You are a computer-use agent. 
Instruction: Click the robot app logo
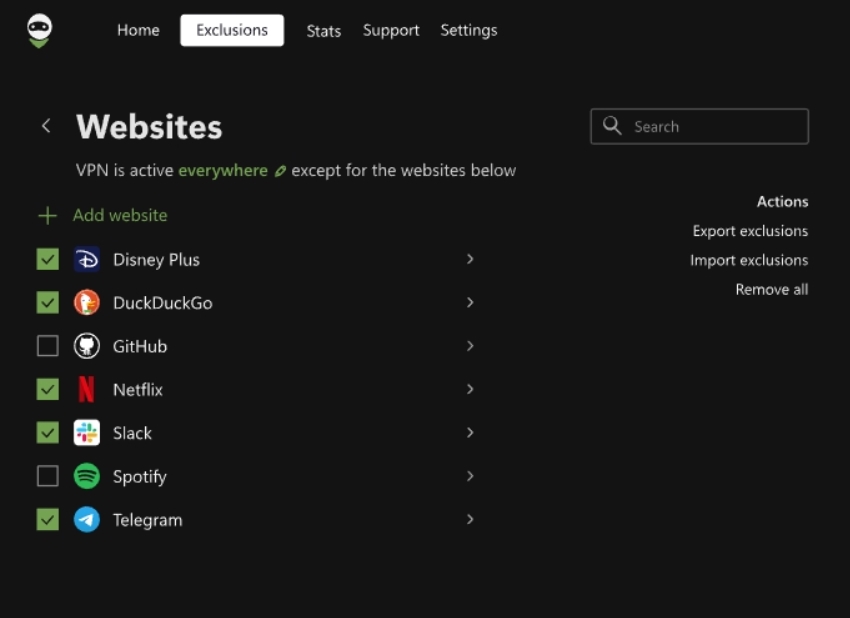coord(39,31)
